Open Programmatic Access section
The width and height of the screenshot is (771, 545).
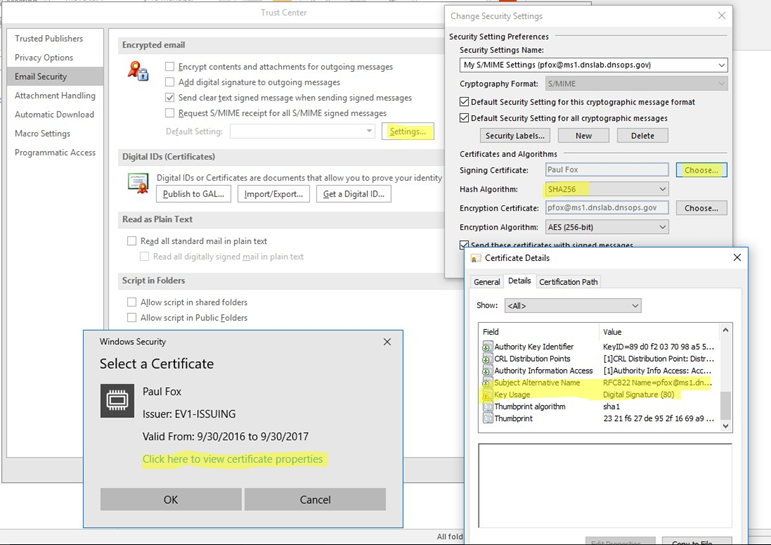tap(55, 152)
